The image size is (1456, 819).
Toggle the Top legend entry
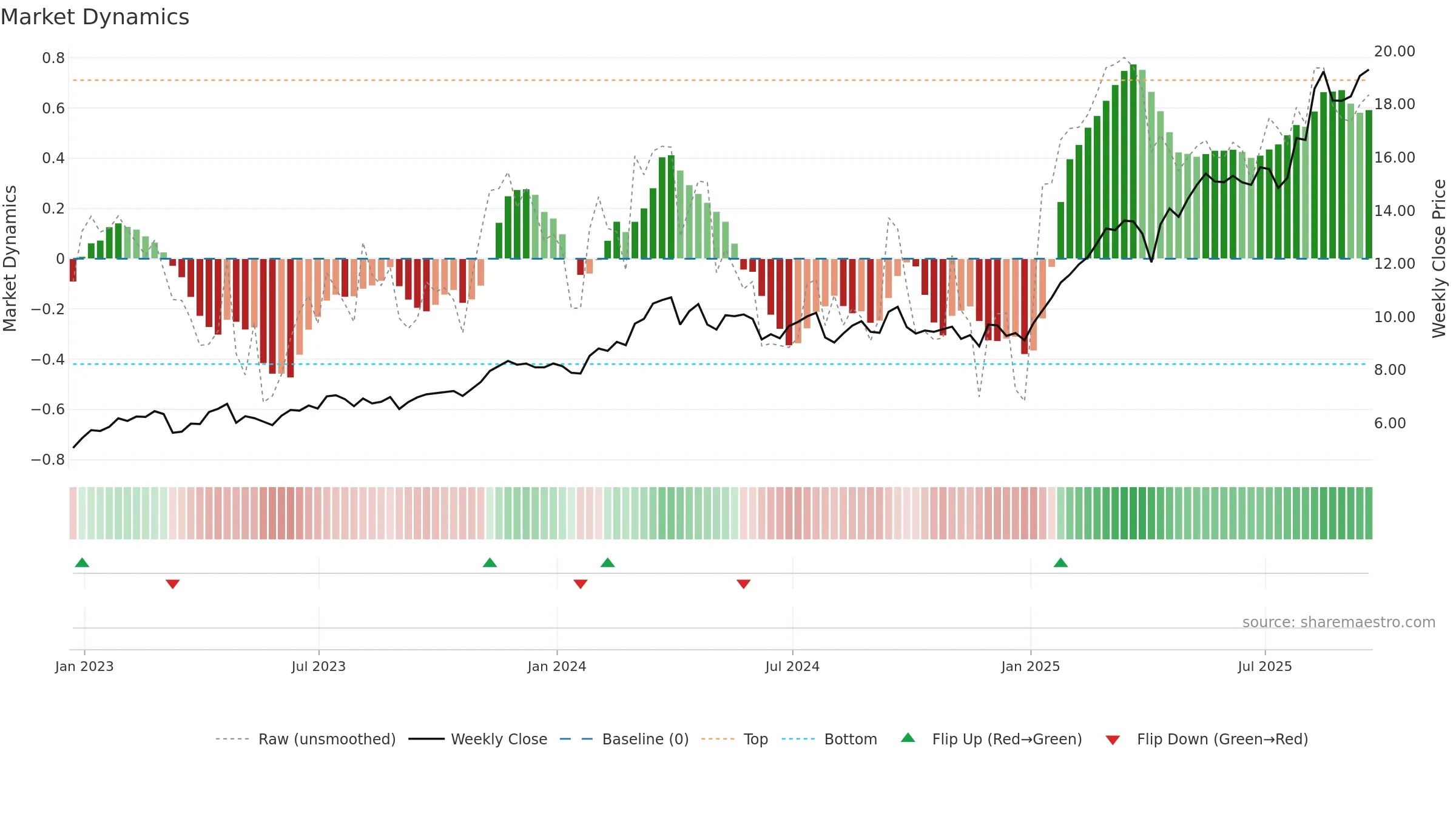tap(734, 739)
